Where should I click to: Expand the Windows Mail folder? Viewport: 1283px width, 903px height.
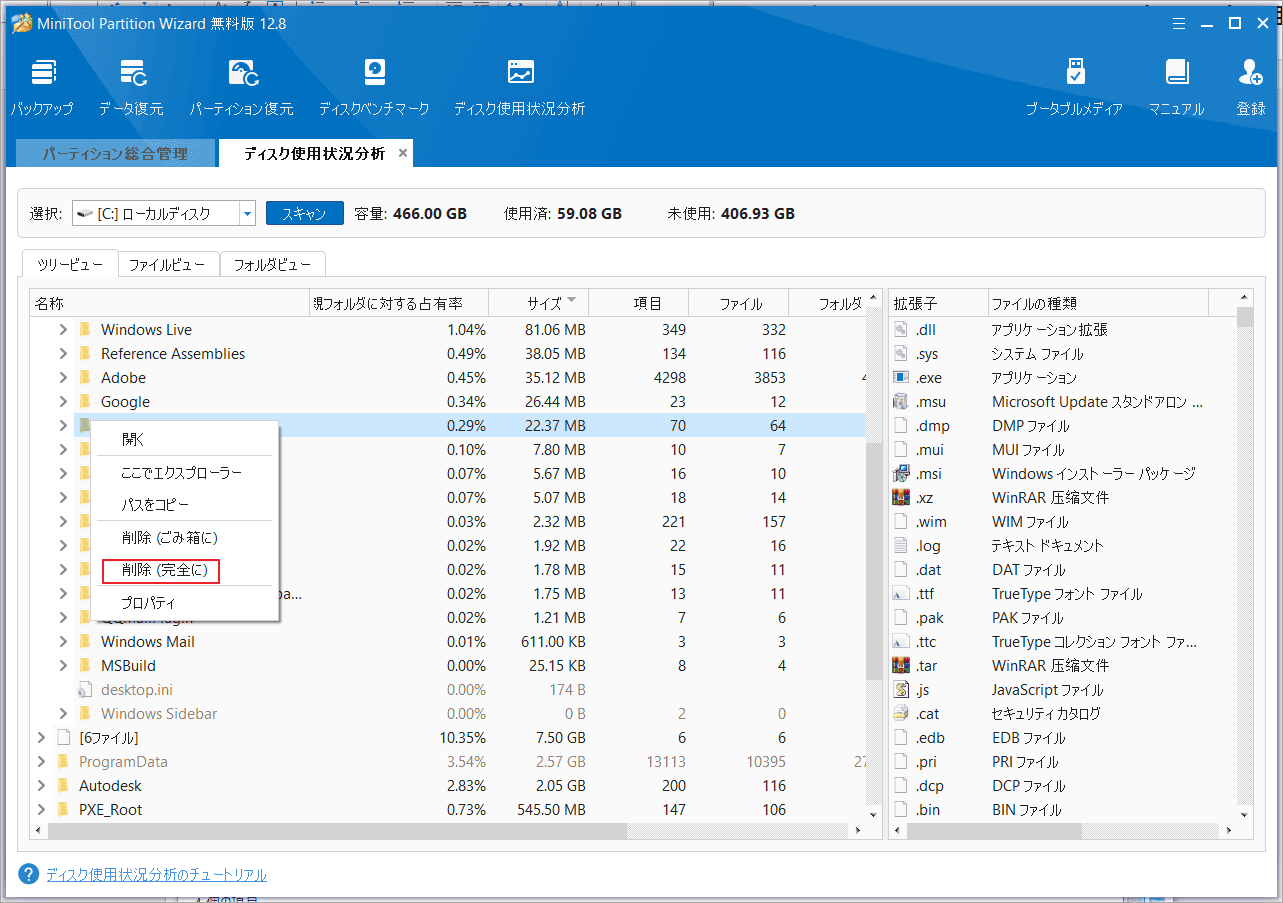63,642
